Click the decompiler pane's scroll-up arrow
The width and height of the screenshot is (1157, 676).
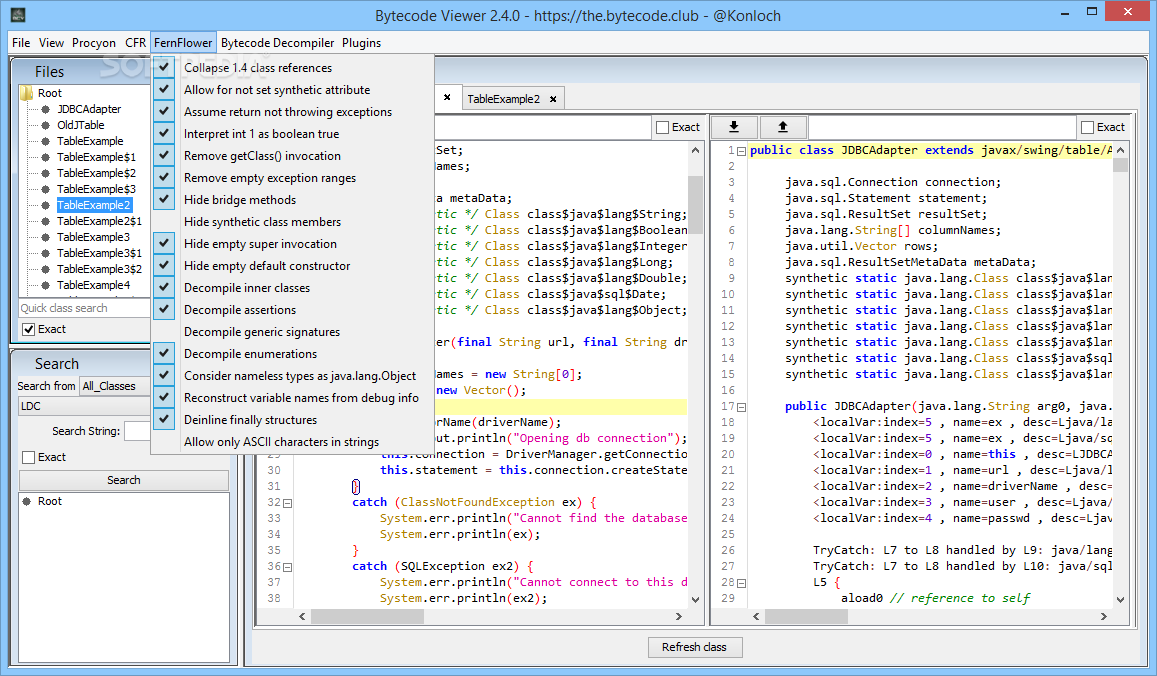click(x=695, y=150)
